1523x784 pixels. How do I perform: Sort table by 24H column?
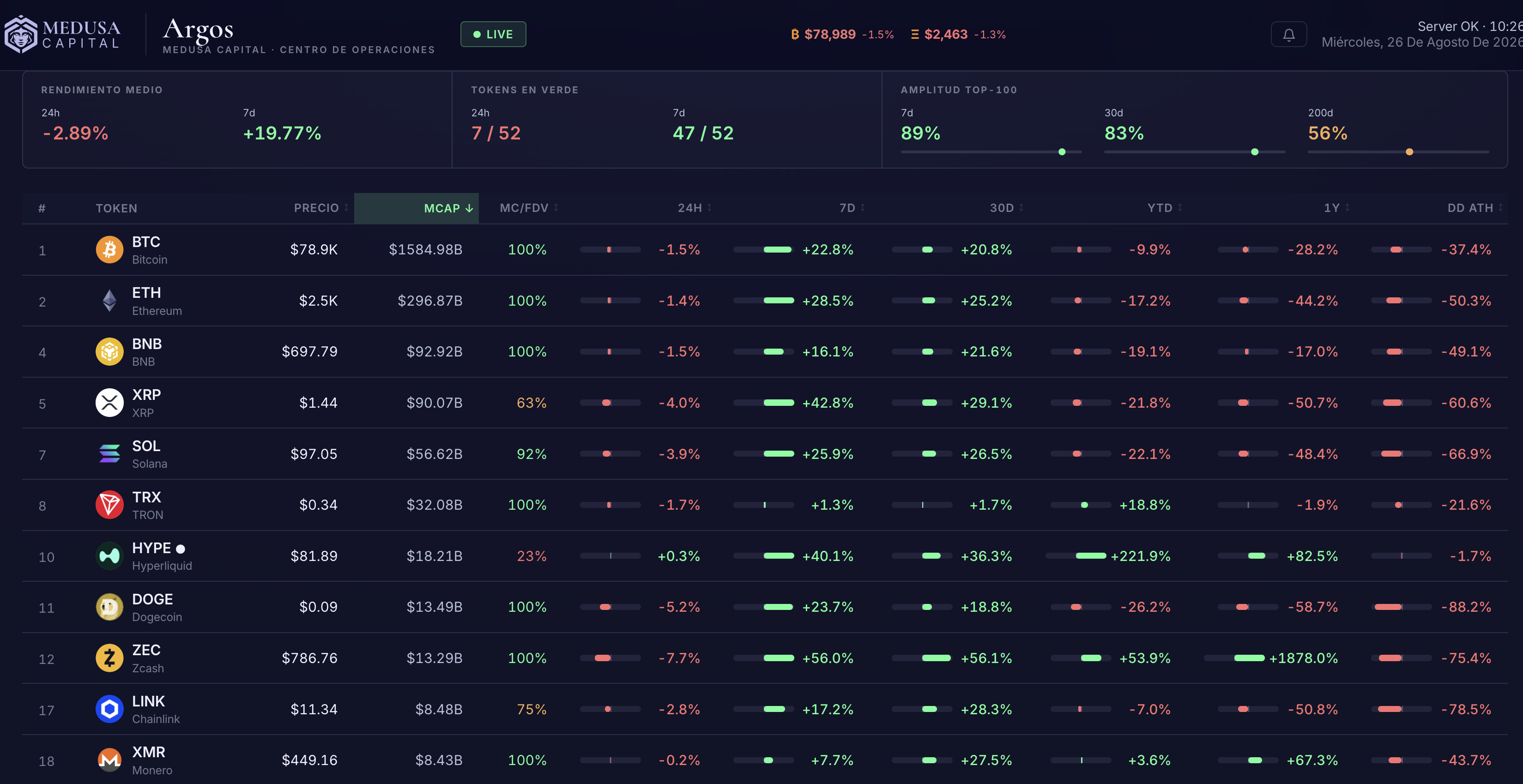695,208
